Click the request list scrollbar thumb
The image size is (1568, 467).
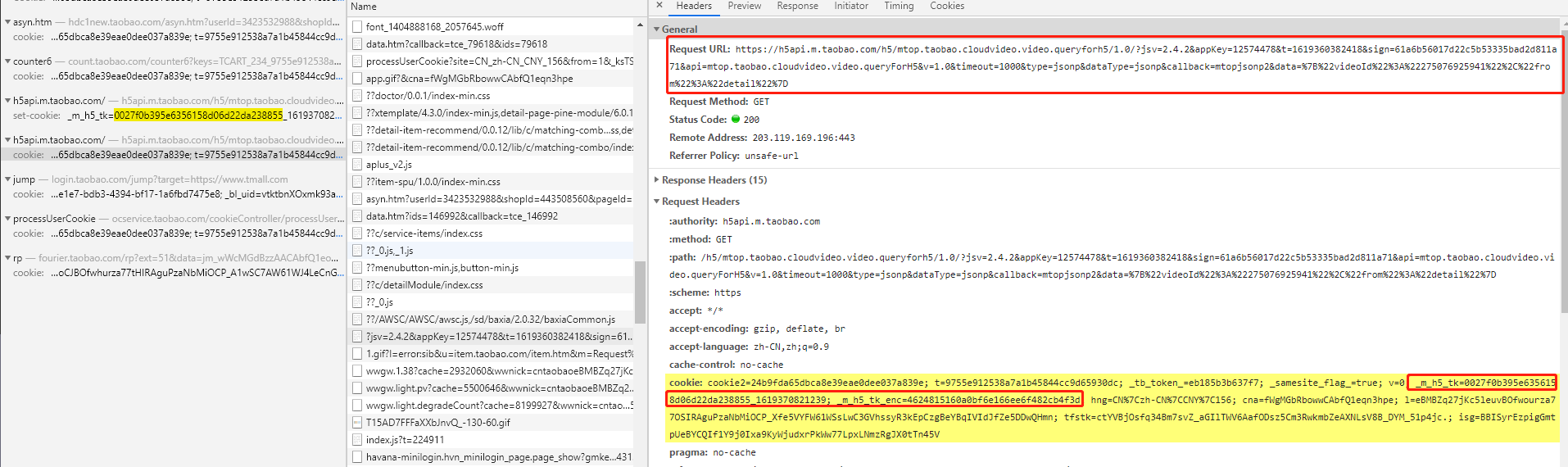pos(640,292)
